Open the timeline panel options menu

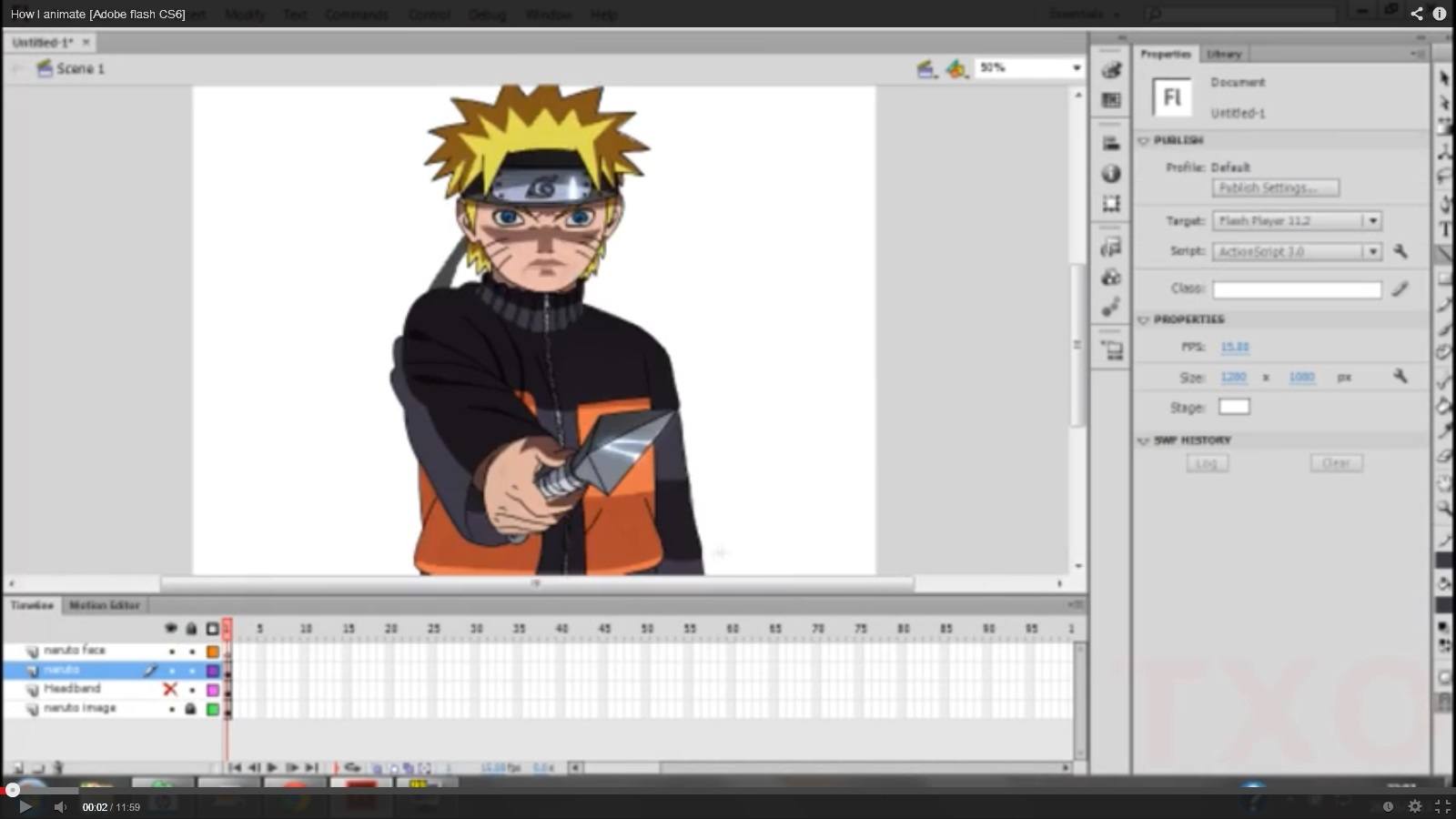(1076, 604)
